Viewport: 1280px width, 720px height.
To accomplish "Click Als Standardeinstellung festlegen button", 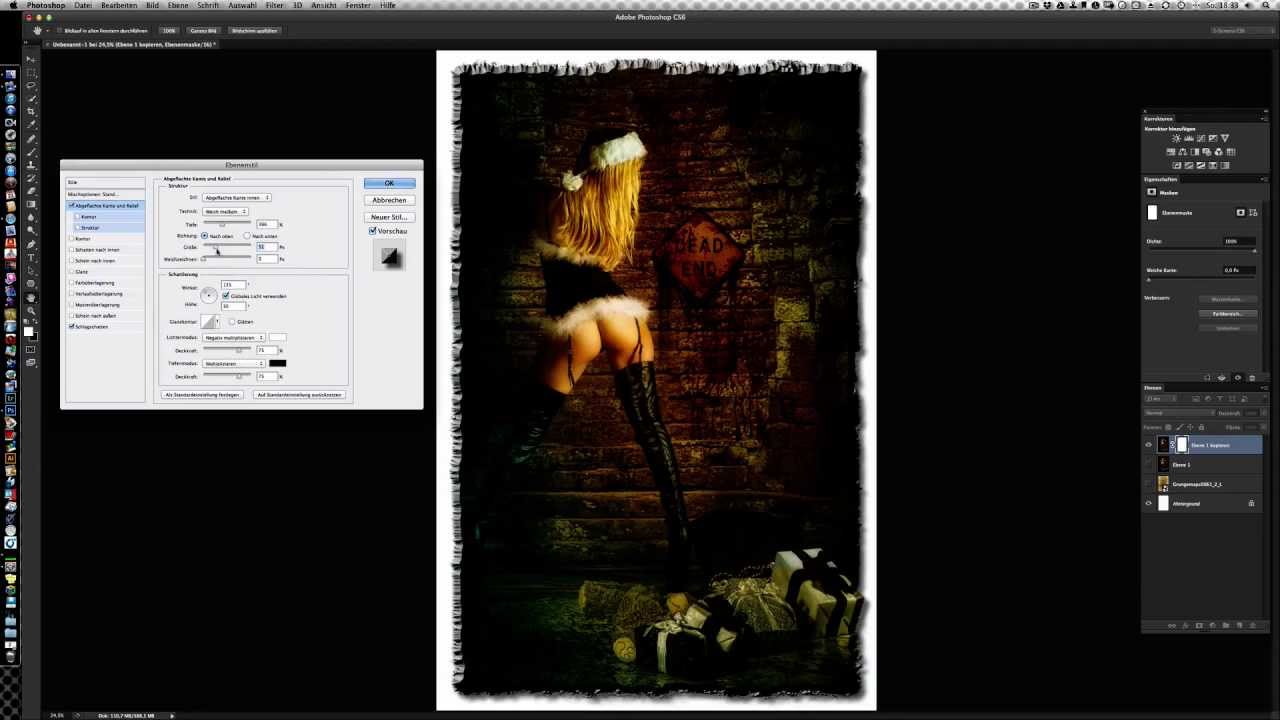I will [202, 395].
